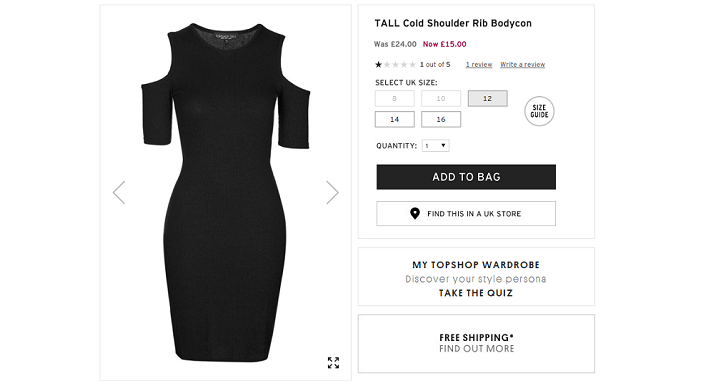Click the quantity dropdown arrow
This screenshot has width=702, height=382.
coord(443,146)
